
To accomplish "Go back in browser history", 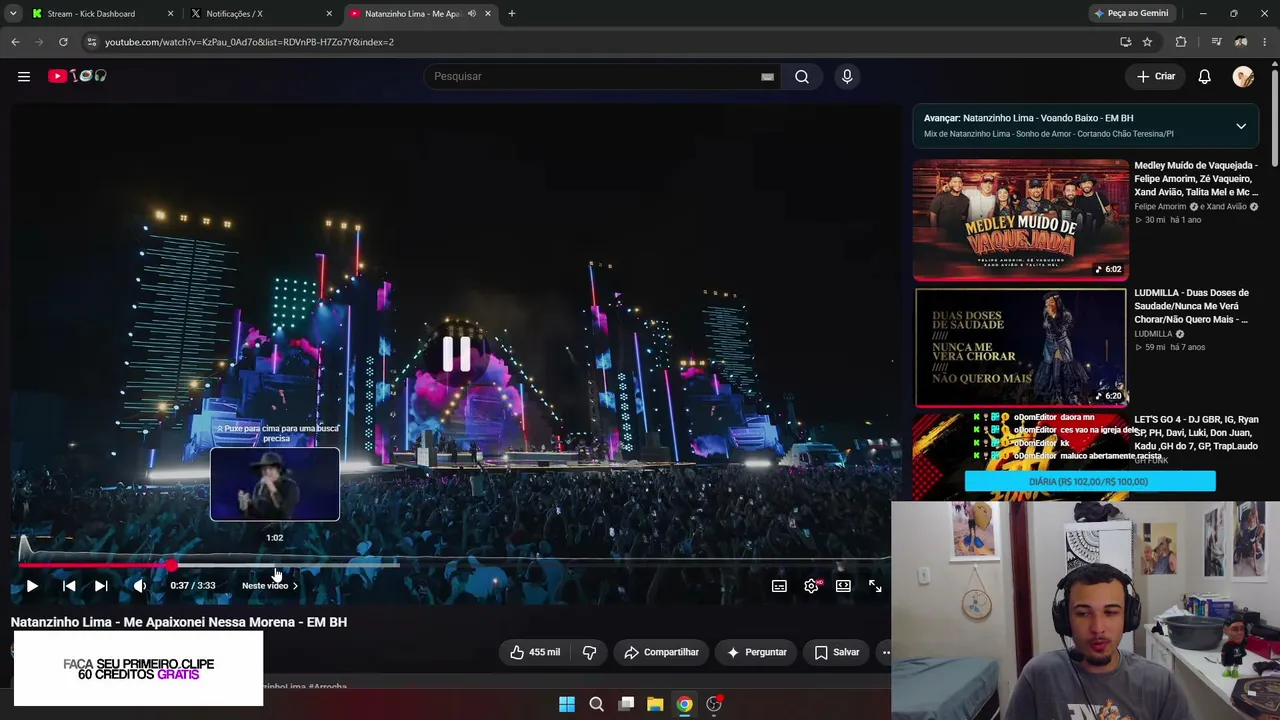I will click(15, 42).
